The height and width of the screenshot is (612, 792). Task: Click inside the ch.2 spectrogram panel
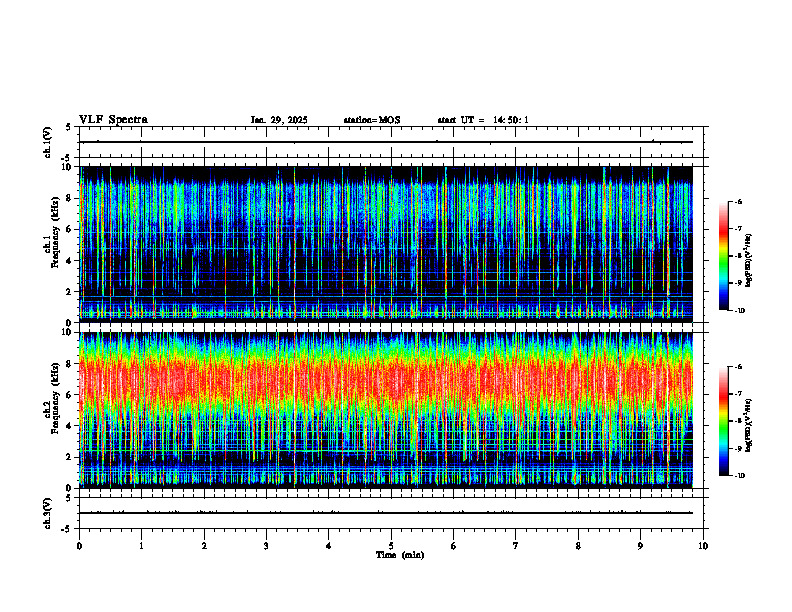tap(386, 410)
